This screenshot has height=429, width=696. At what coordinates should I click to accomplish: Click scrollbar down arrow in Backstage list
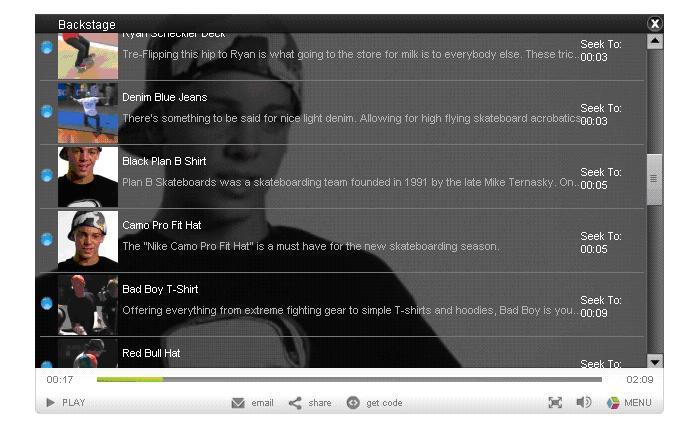[654, 361]
